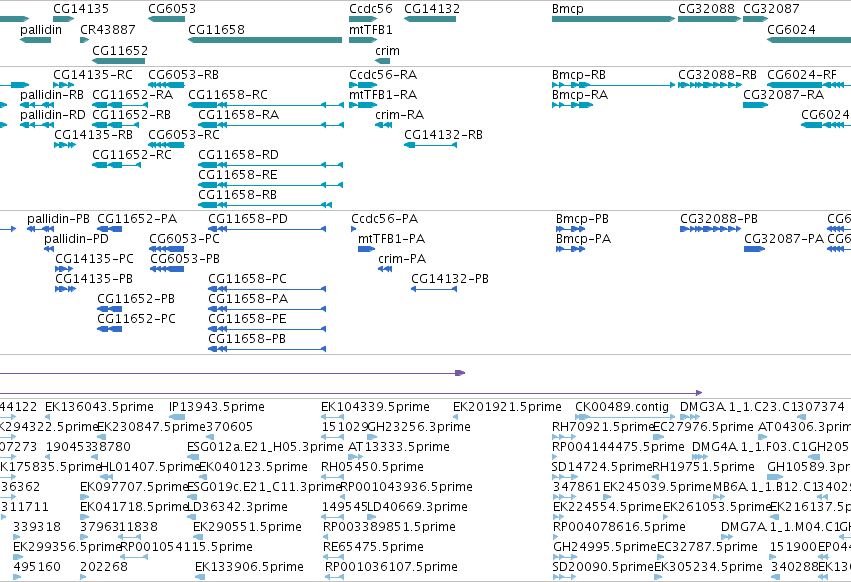
Task: Select the CG14132-RB transcript label
Action: click(443, 135)
